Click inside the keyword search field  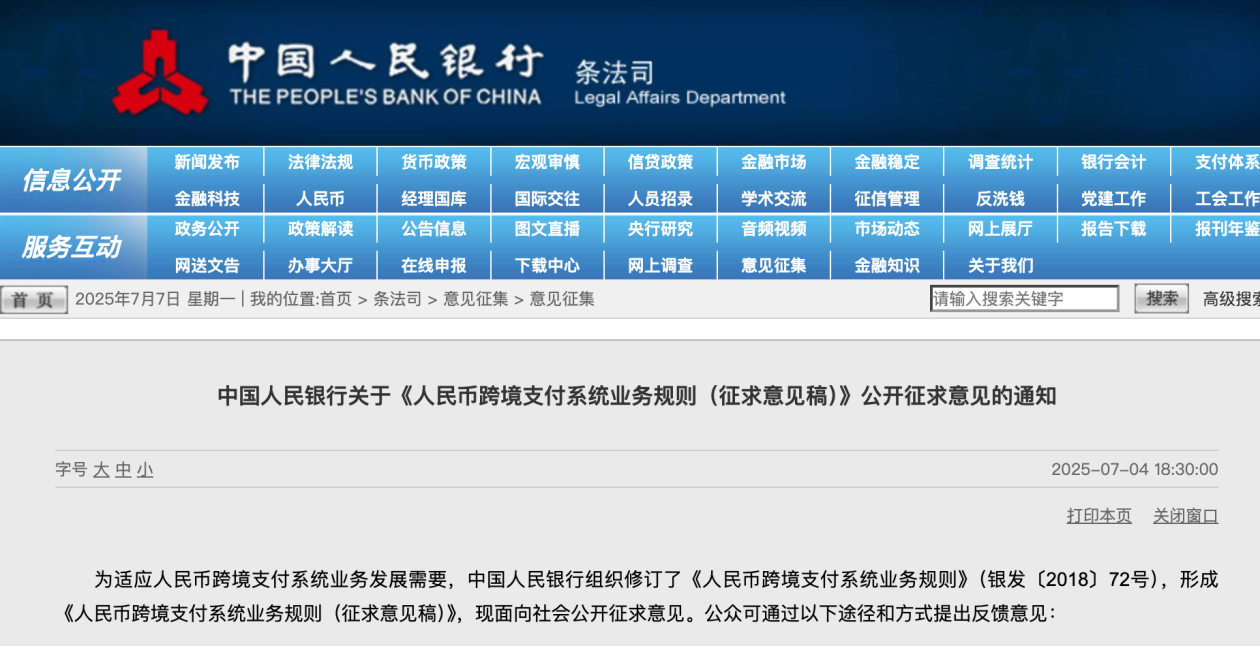coord(1024,298)
